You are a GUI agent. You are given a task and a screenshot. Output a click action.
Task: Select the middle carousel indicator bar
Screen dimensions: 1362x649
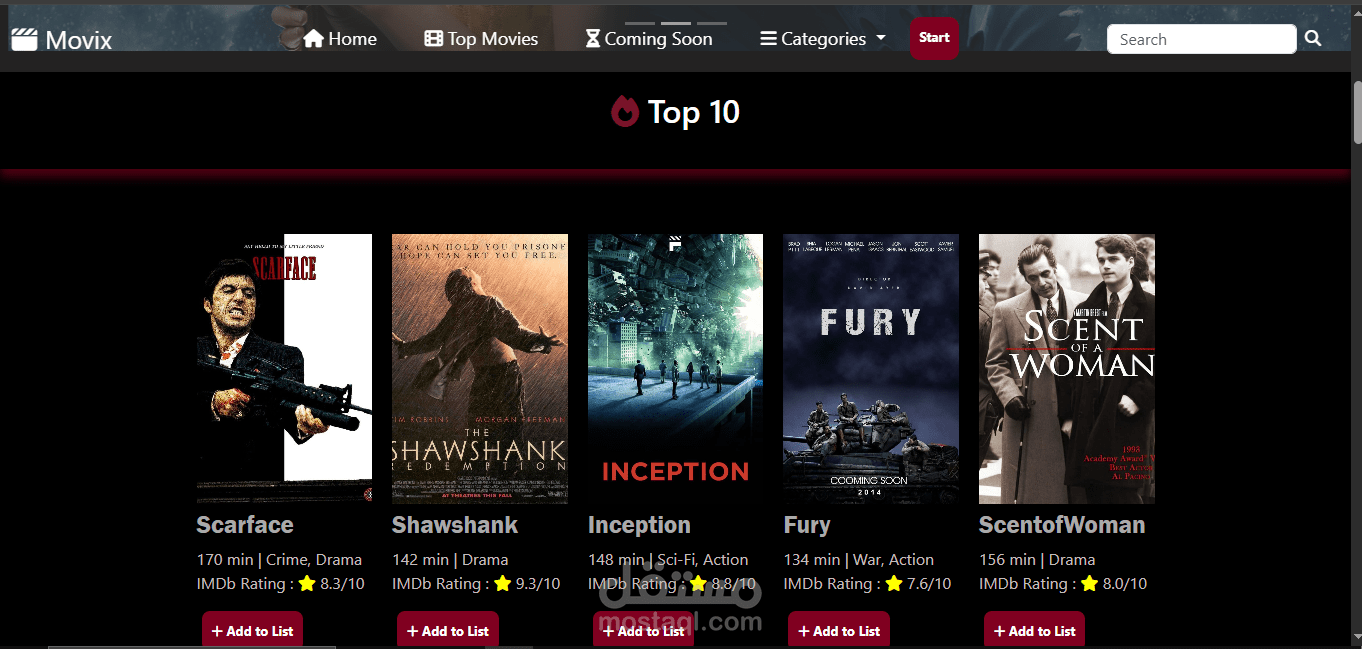click(x=676, y=23)
